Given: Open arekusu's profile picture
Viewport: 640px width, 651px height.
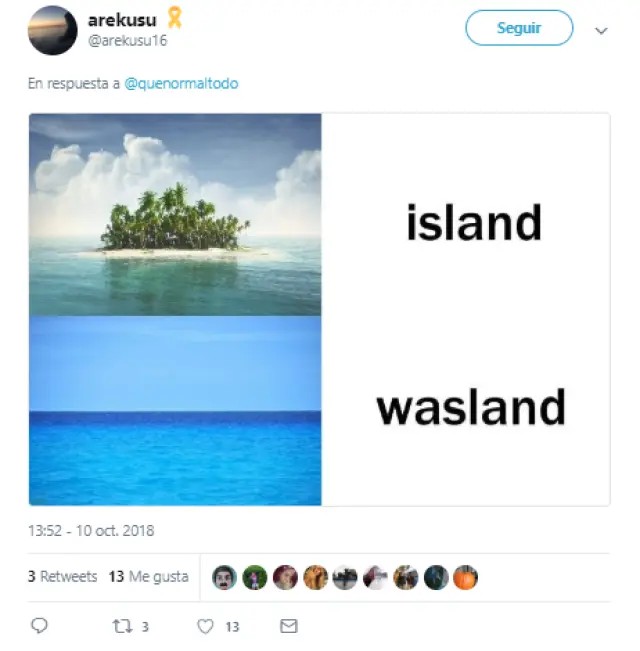Looking at the screenshot, I should [x=53, y=30].
